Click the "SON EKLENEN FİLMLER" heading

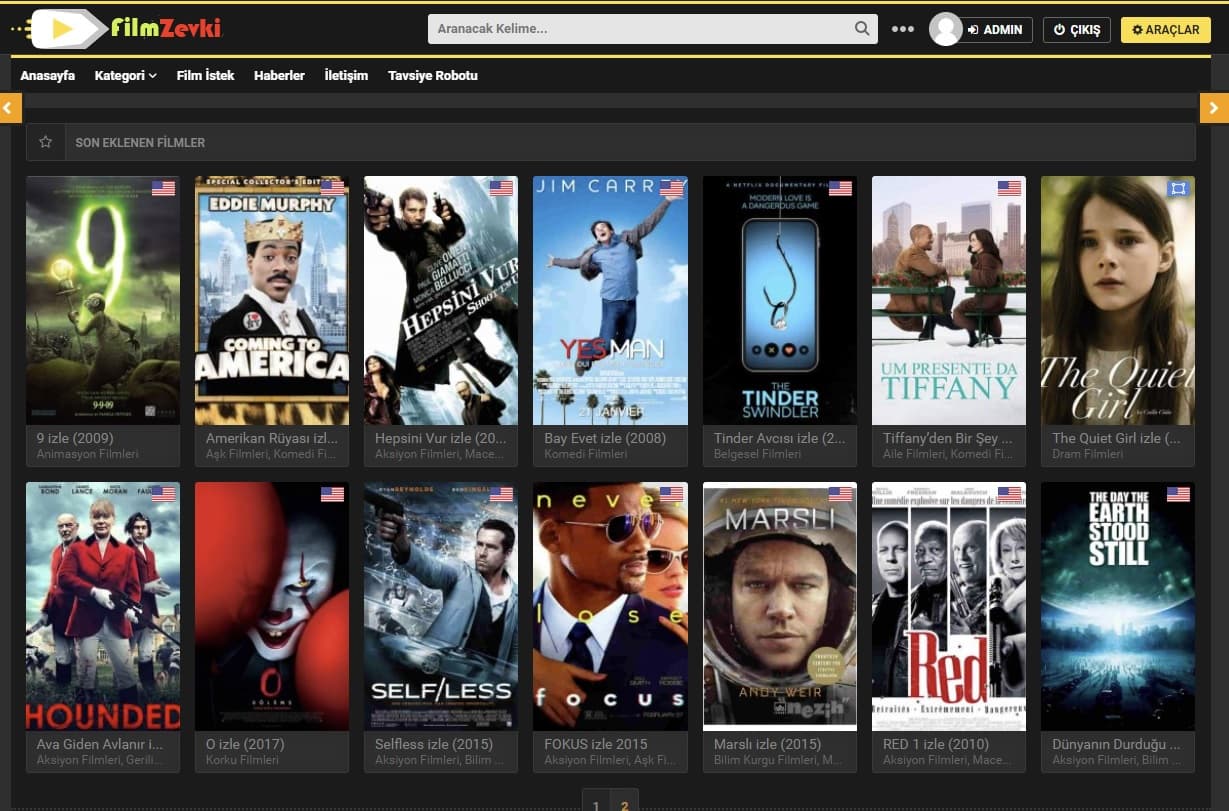[140, 143]
